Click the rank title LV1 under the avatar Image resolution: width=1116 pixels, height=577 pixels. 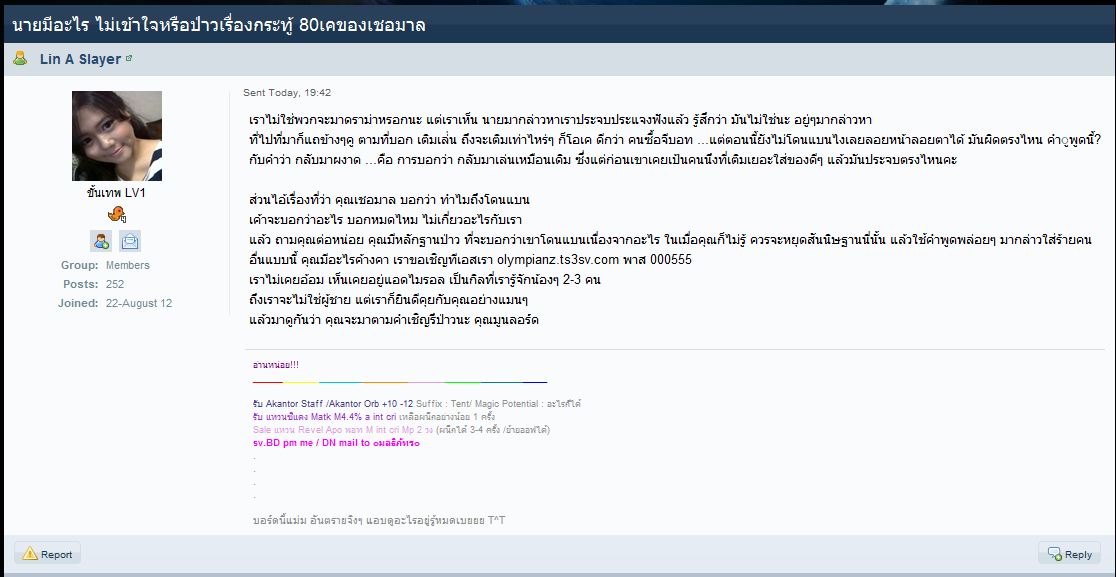[x=116, y=193]
